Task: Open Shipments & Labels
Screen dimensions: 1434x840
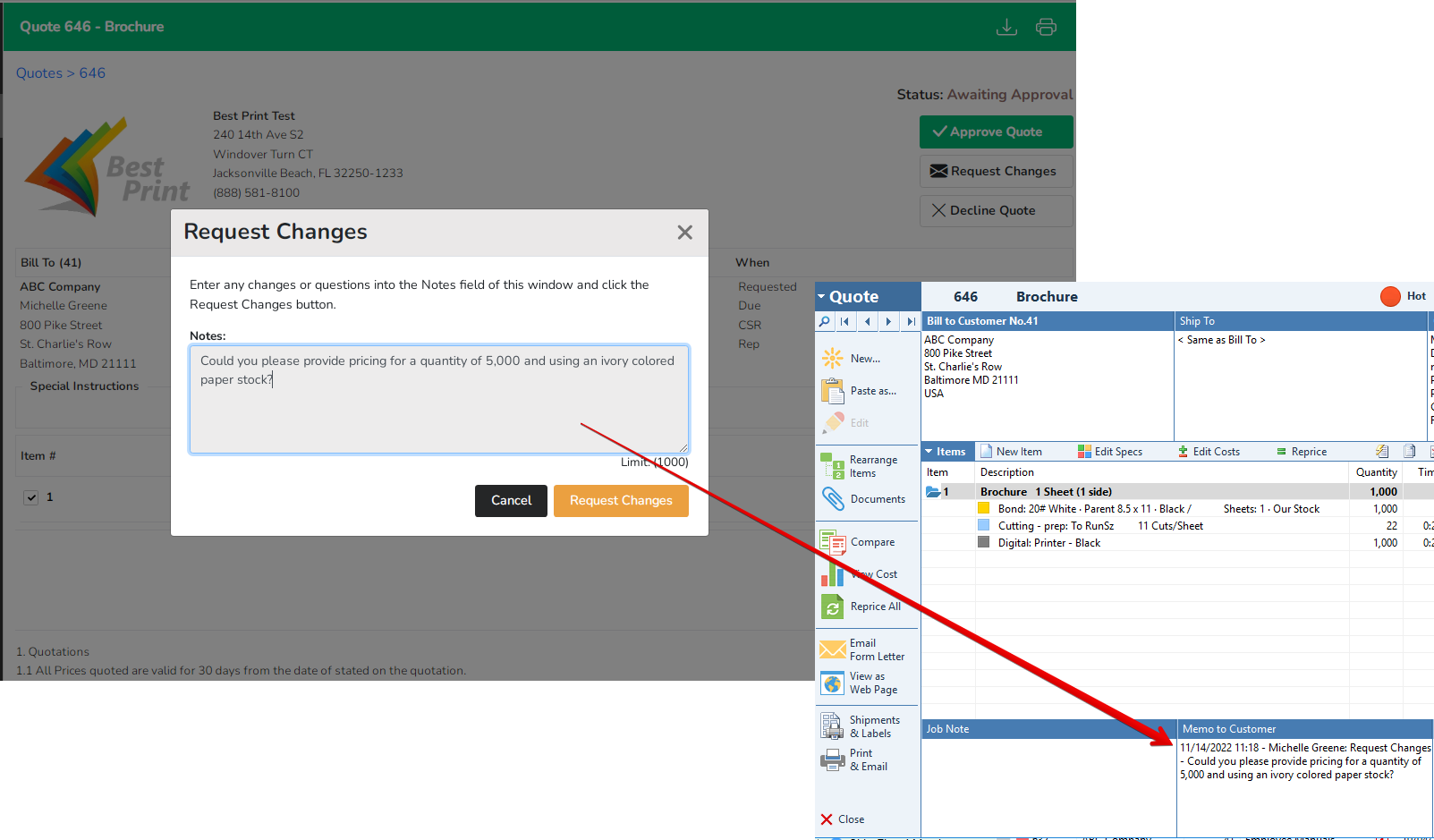Action: (x=861, y=726)
